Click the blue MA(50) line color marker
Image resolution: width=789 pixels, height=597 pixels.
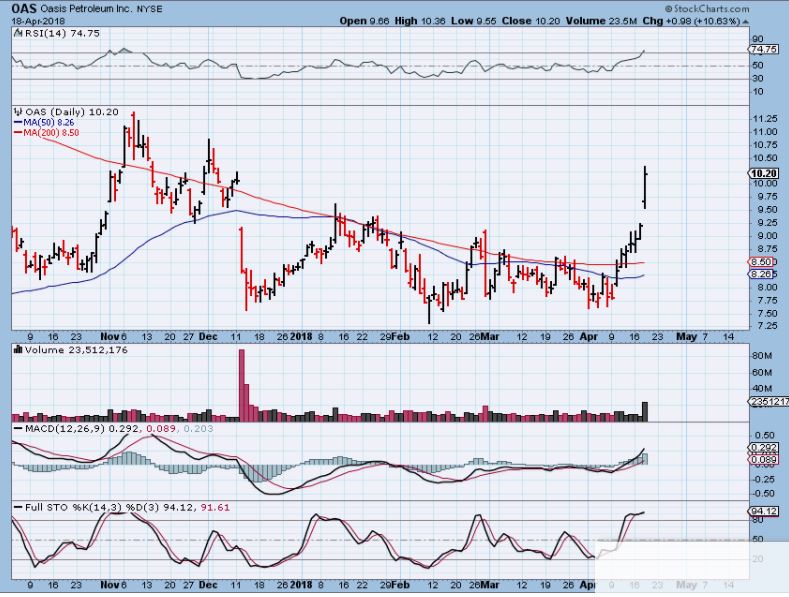pos(18,123)
